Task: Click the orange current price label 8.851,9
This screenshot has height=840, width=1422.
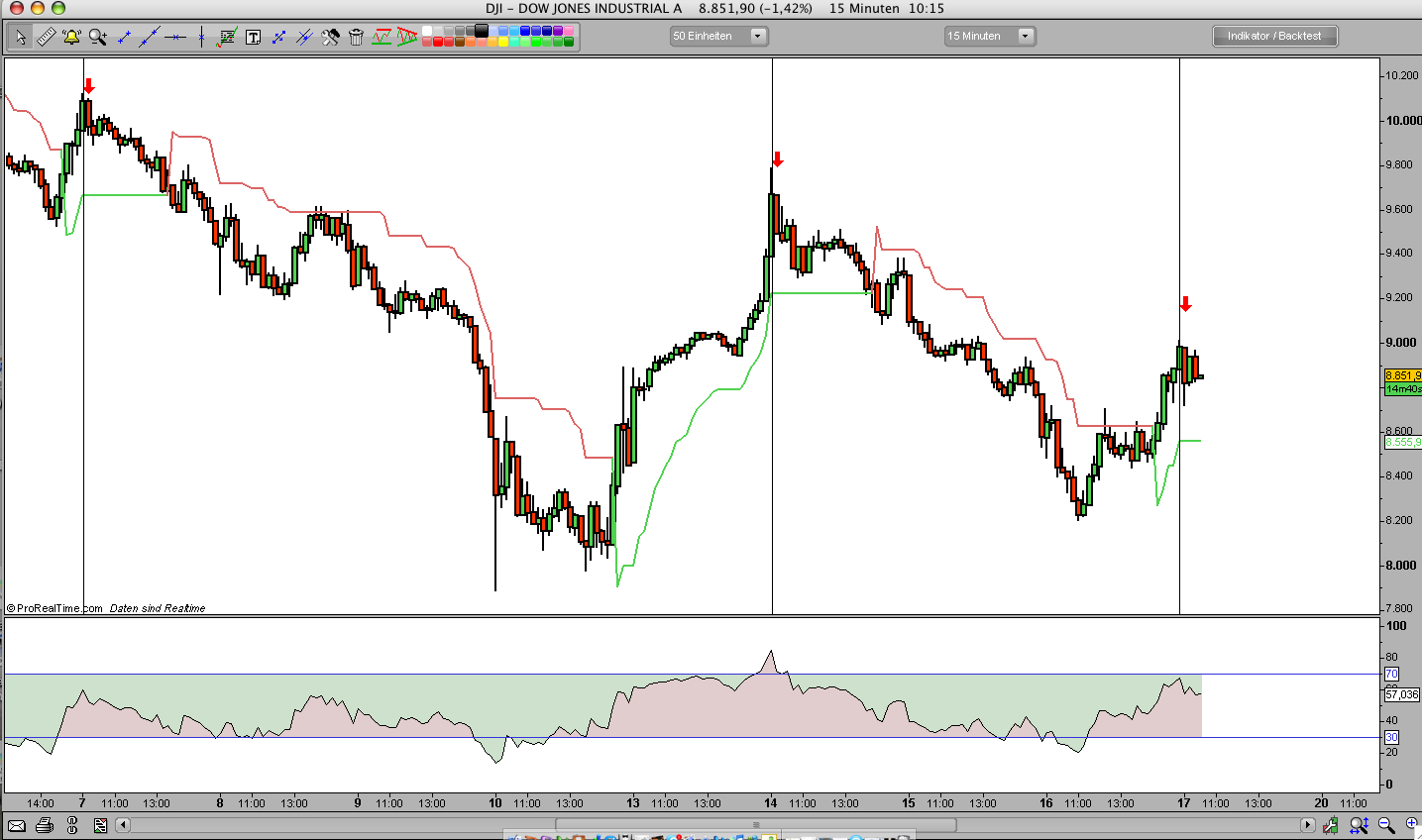Action: click(1402, 376)
